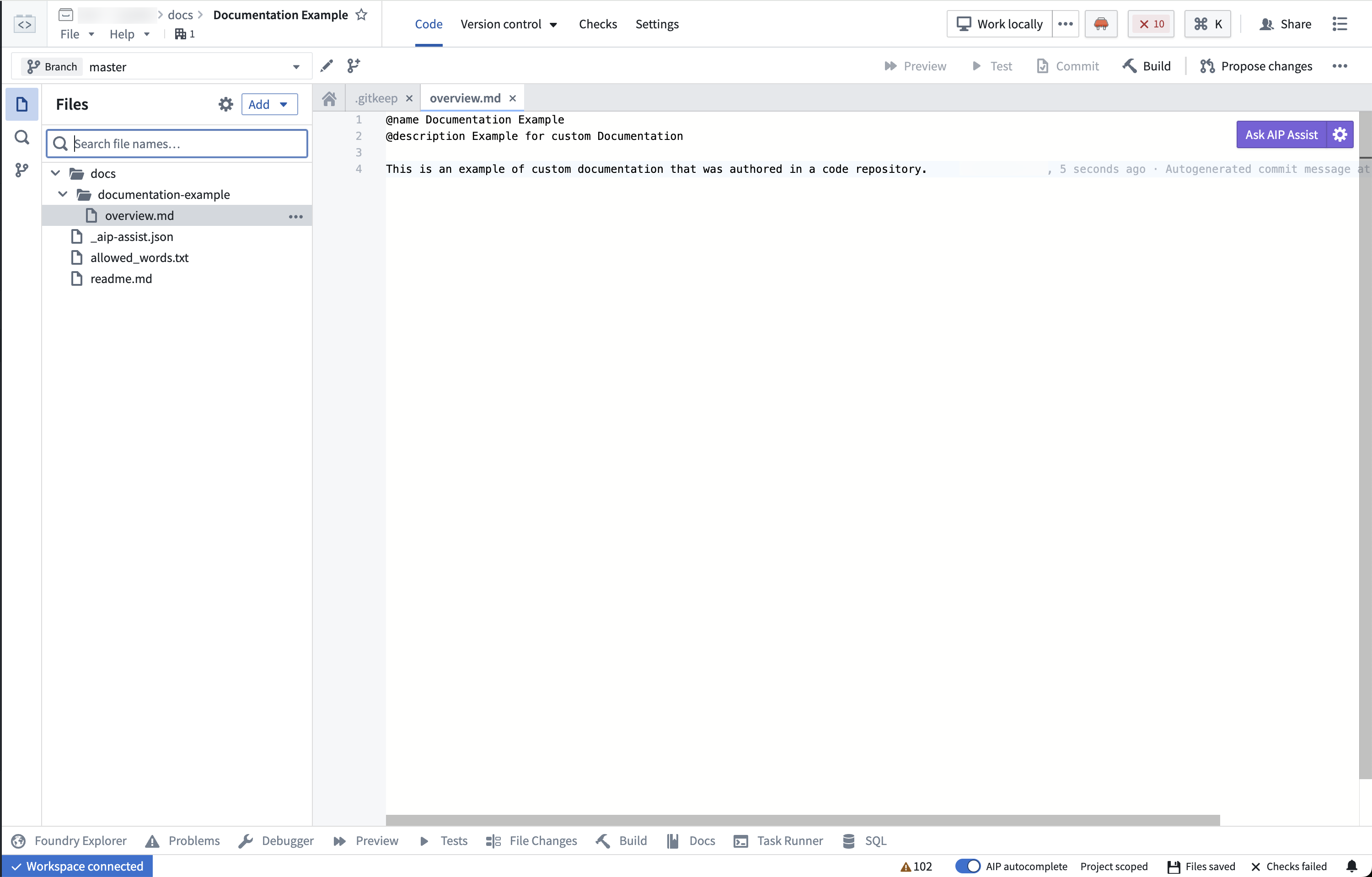Screen dimensions: 1372x877
Task: Switch to the Checks tab
Action: [598, 24]
